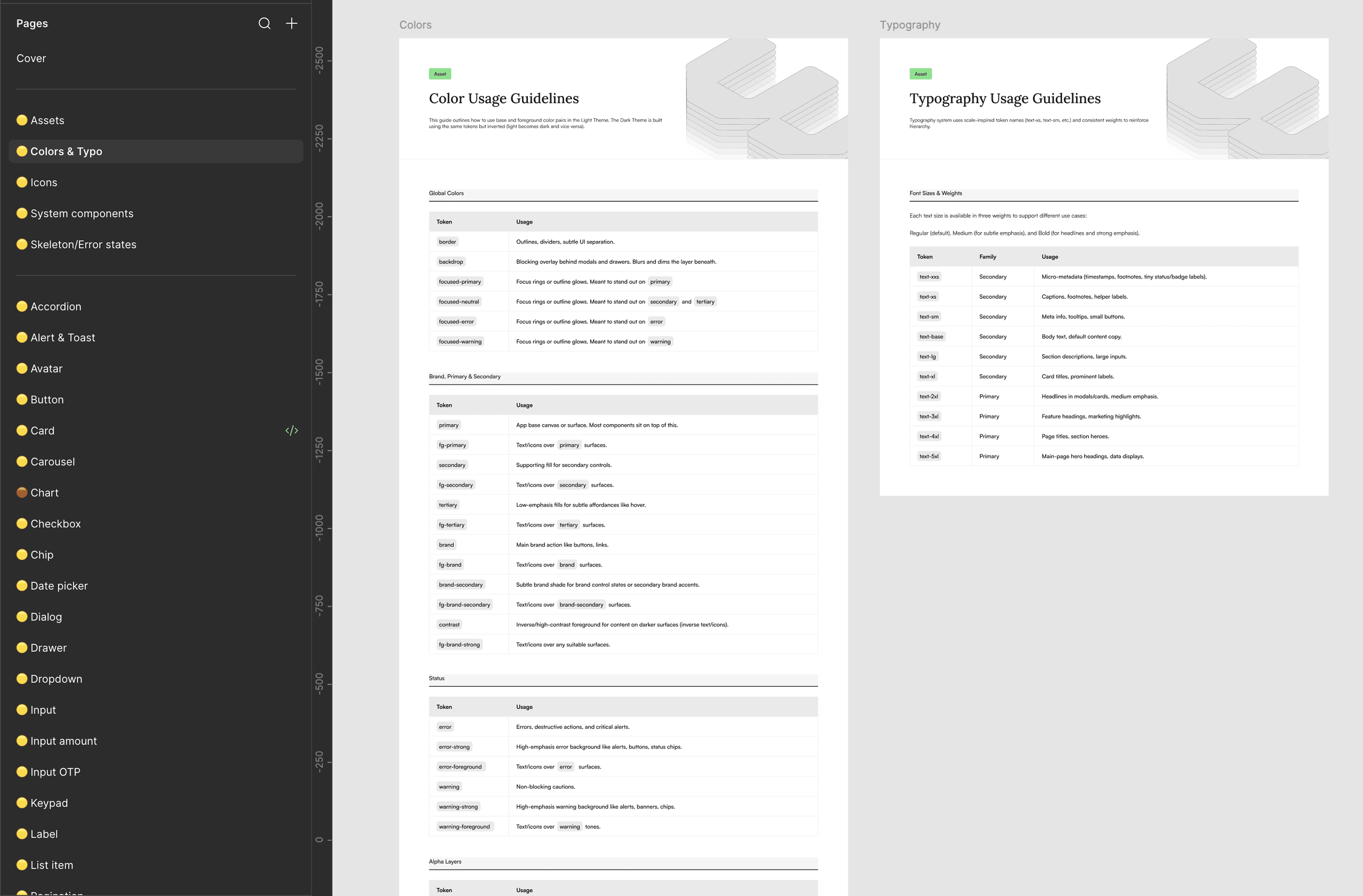Open the Alert & Toast page
The height and width of the screenshot is (896, 1363).
click(x=156, y=337)
